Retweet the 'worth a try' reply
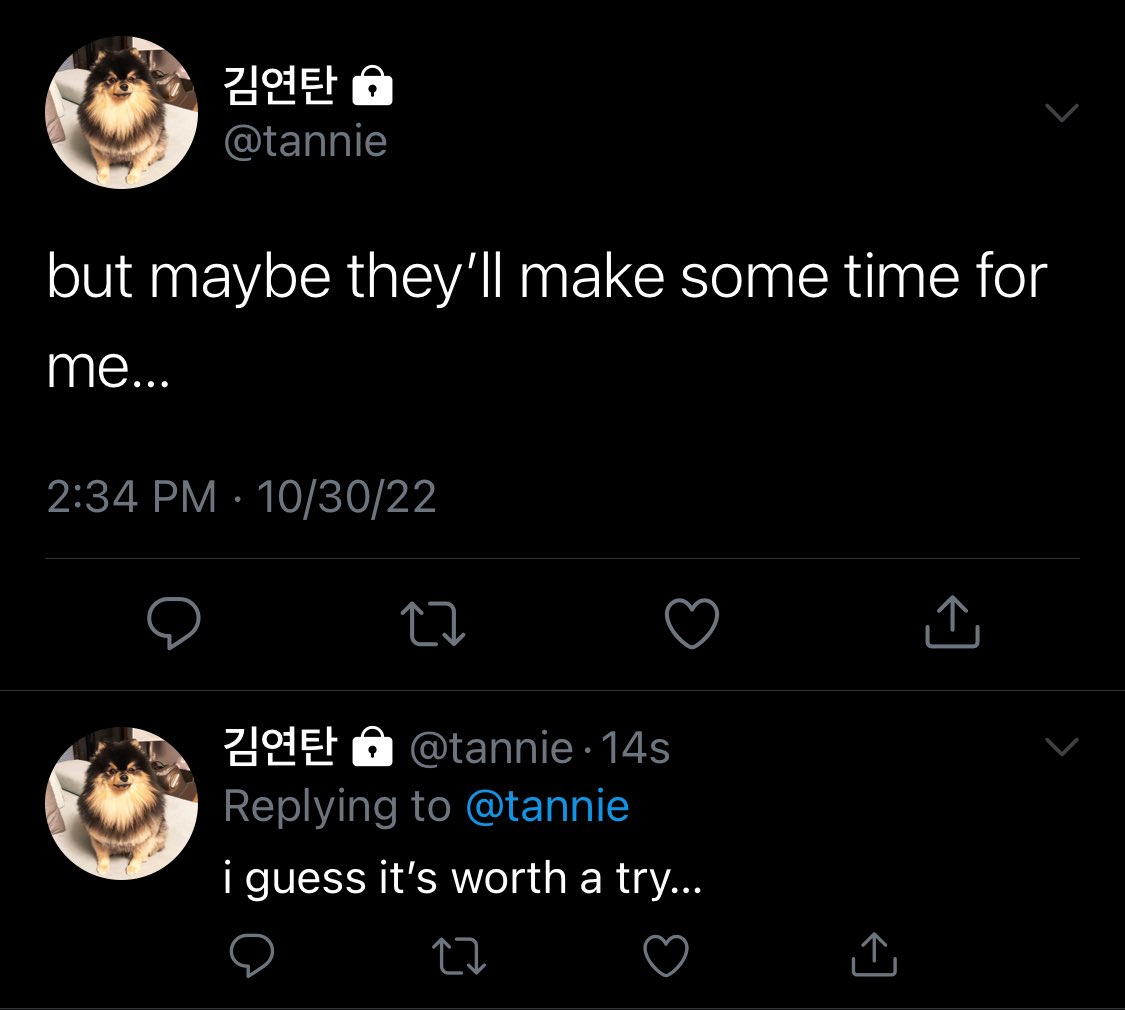The image size is (1125, 1010). click(459, 956)
